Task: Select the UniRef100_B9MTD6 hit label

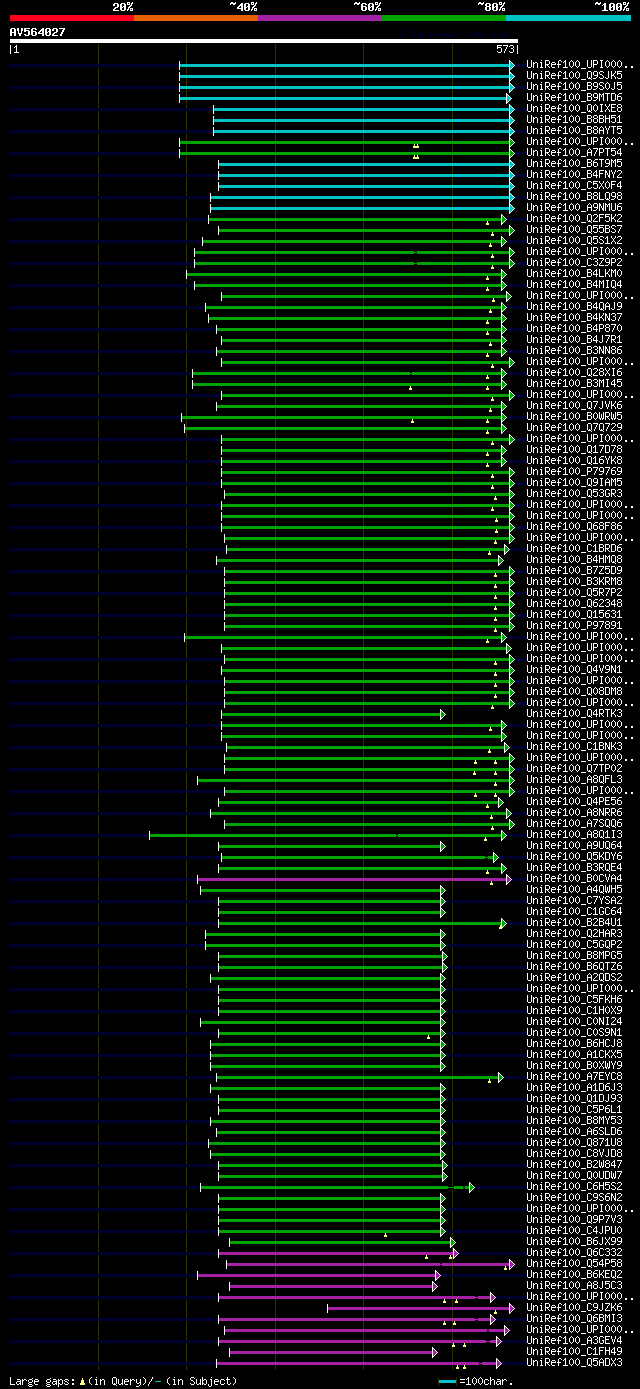Action: 575,97
